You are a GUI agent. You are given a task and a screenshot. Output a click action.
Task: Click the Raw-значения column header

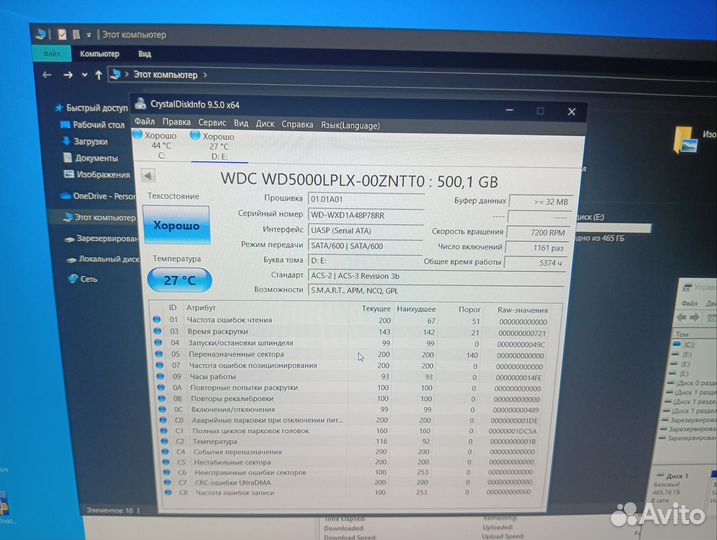click(x=522, y=310)
